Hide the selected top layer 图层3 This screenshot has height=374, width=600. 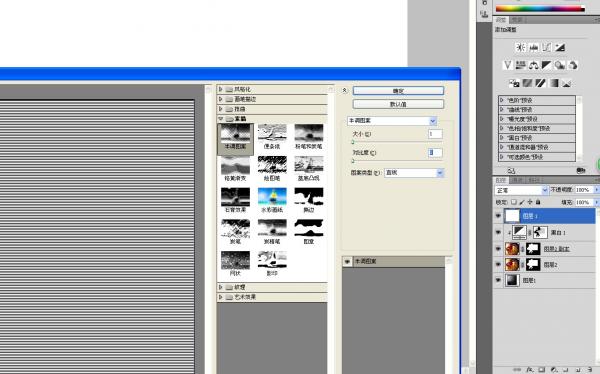pos(498,216)
